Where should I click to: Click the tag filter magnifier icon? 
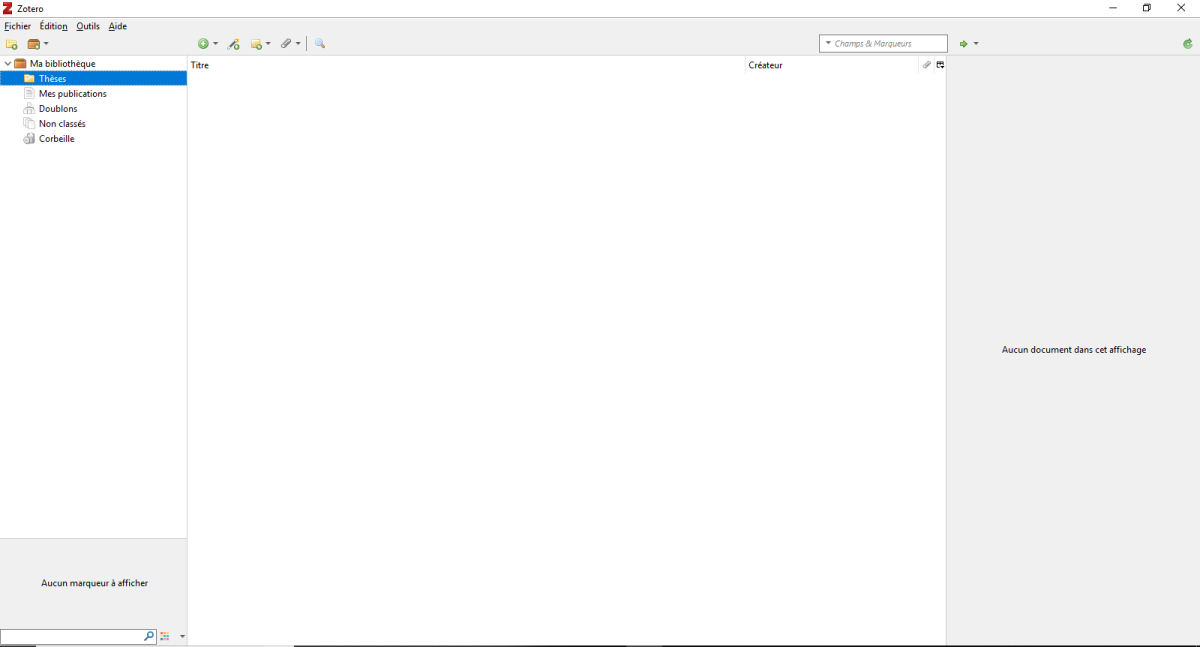point(149,636)
